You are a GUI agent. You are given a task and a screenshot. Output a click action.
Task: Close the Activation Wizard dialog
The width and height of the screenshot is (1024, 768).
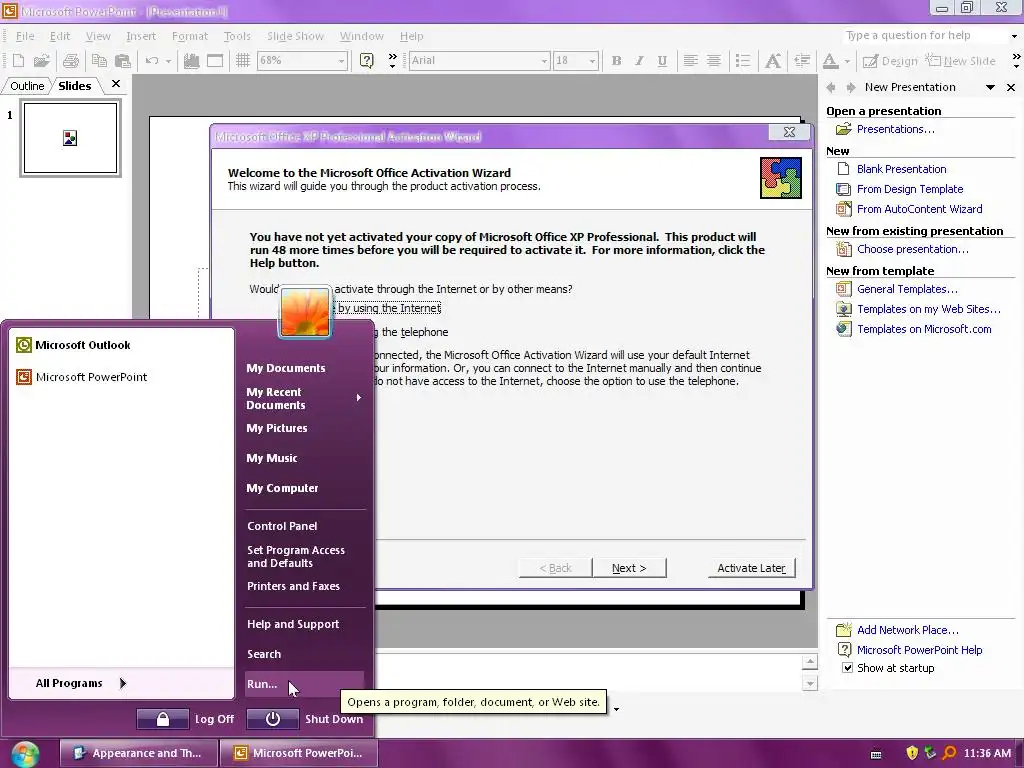(x=789, y=132)
